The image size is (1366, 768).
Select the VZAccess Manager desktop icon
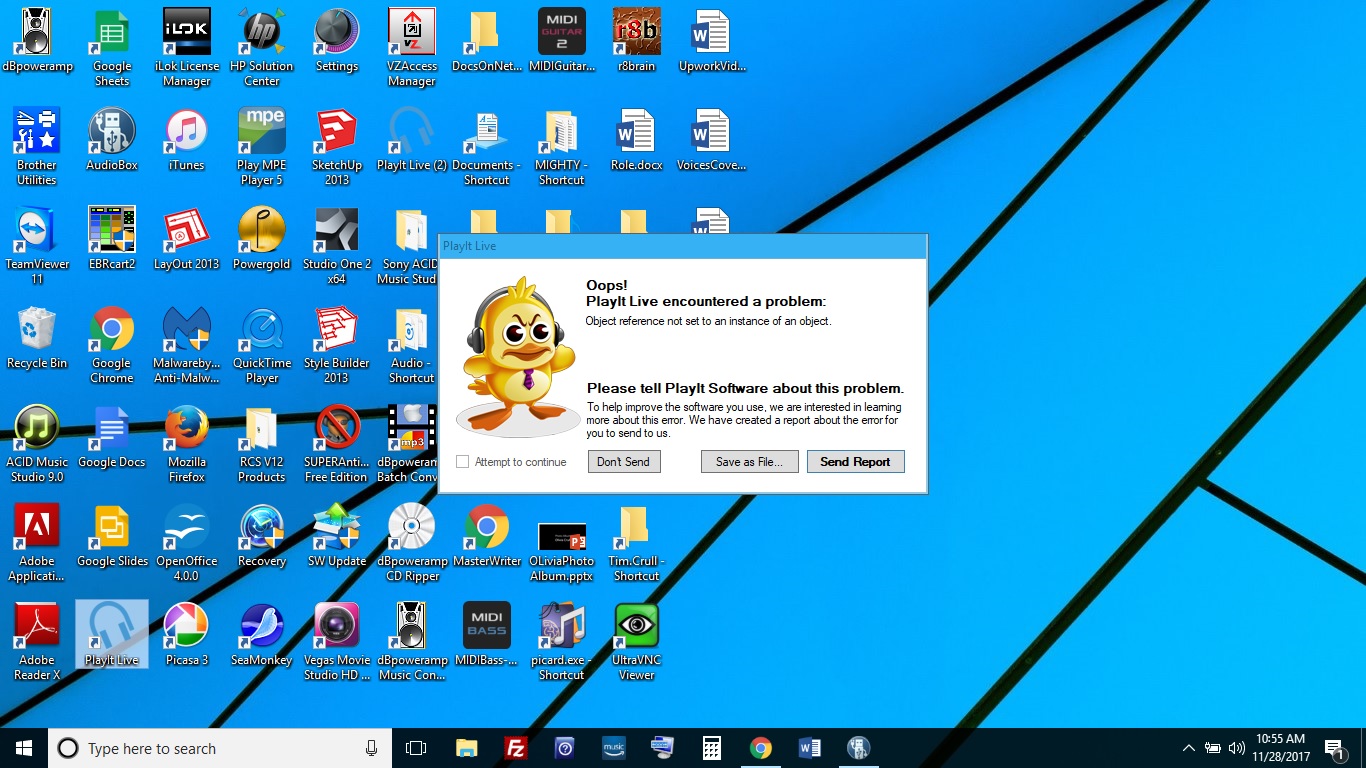412,49
